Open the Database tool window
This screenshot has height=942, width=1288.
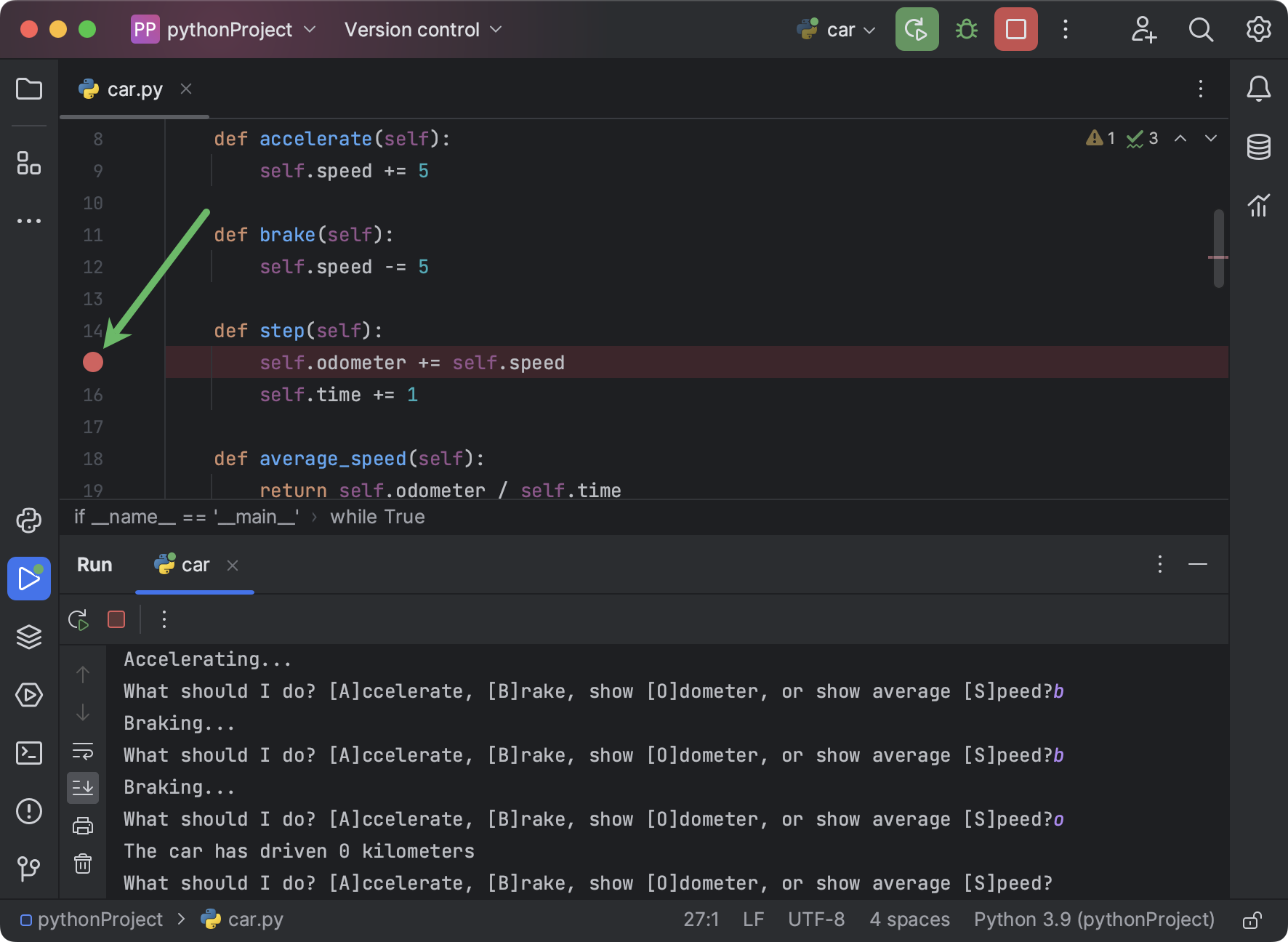1259,146
